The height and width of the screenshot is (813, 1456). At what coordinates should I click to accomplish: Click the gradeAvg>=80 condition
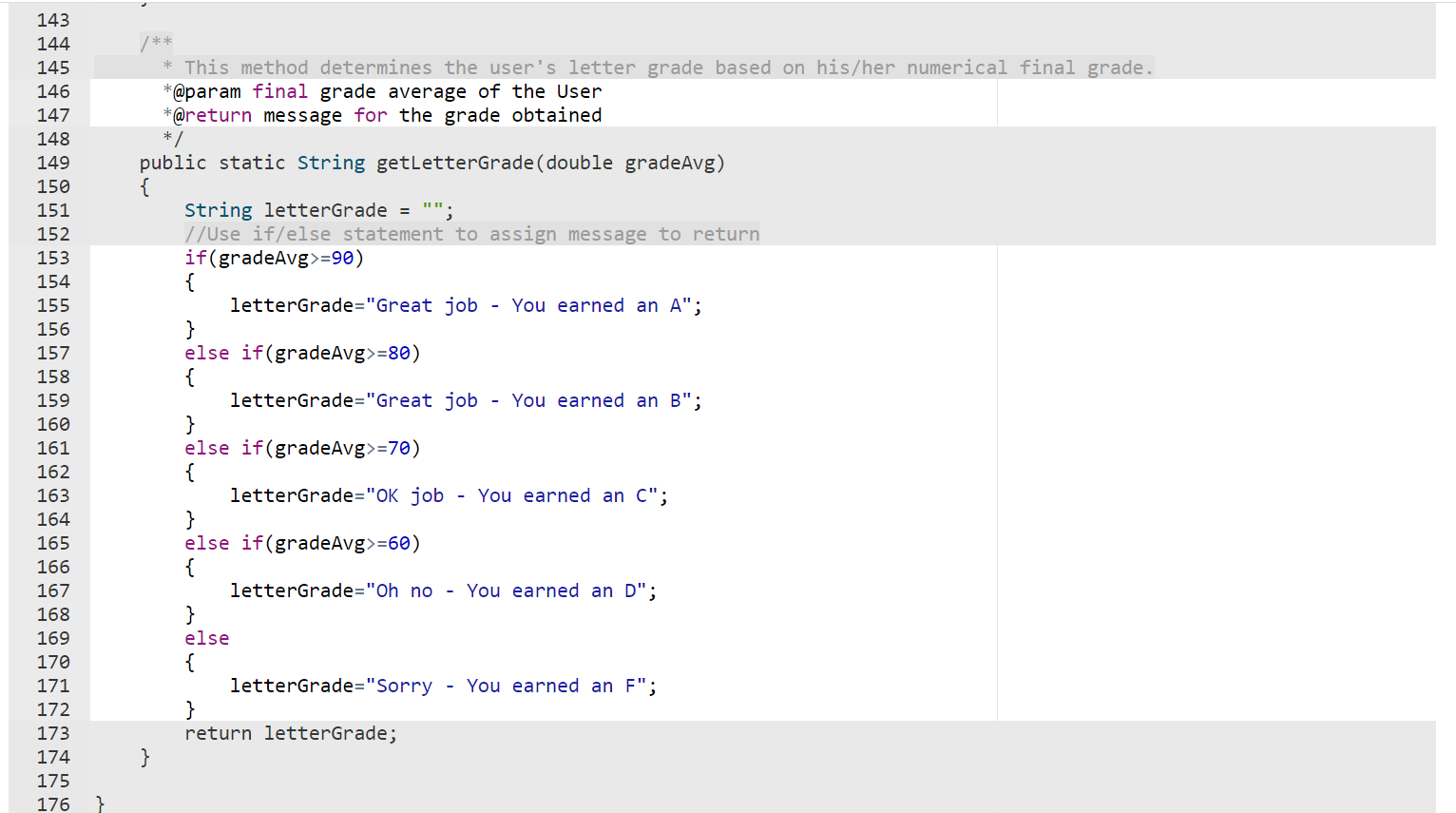click(x=342, y=353)
